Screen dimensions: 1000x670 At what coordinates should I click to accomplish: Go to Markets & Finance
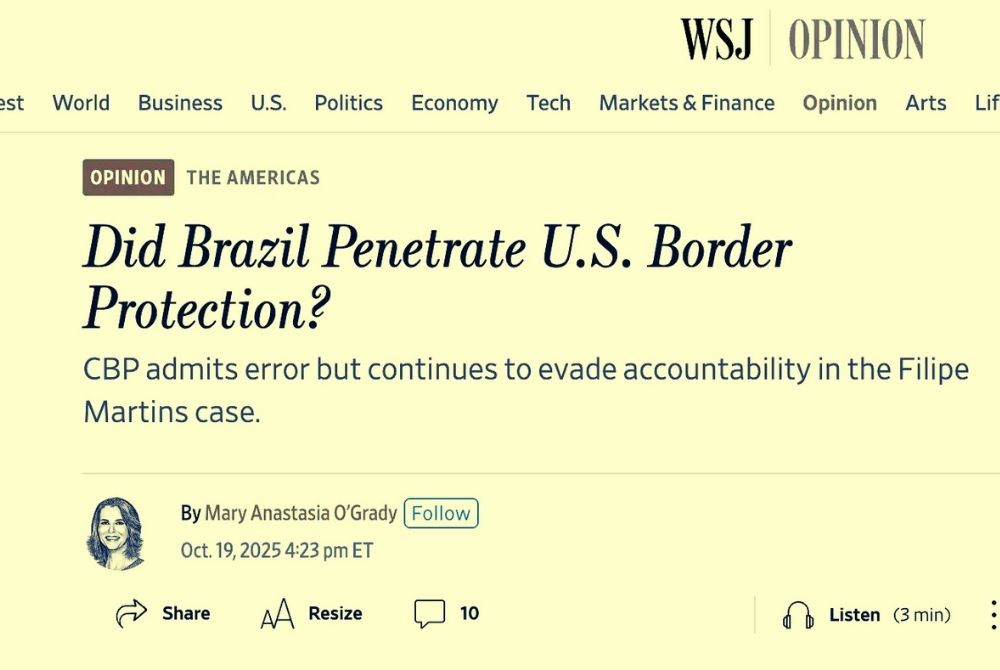click(686, 103)
